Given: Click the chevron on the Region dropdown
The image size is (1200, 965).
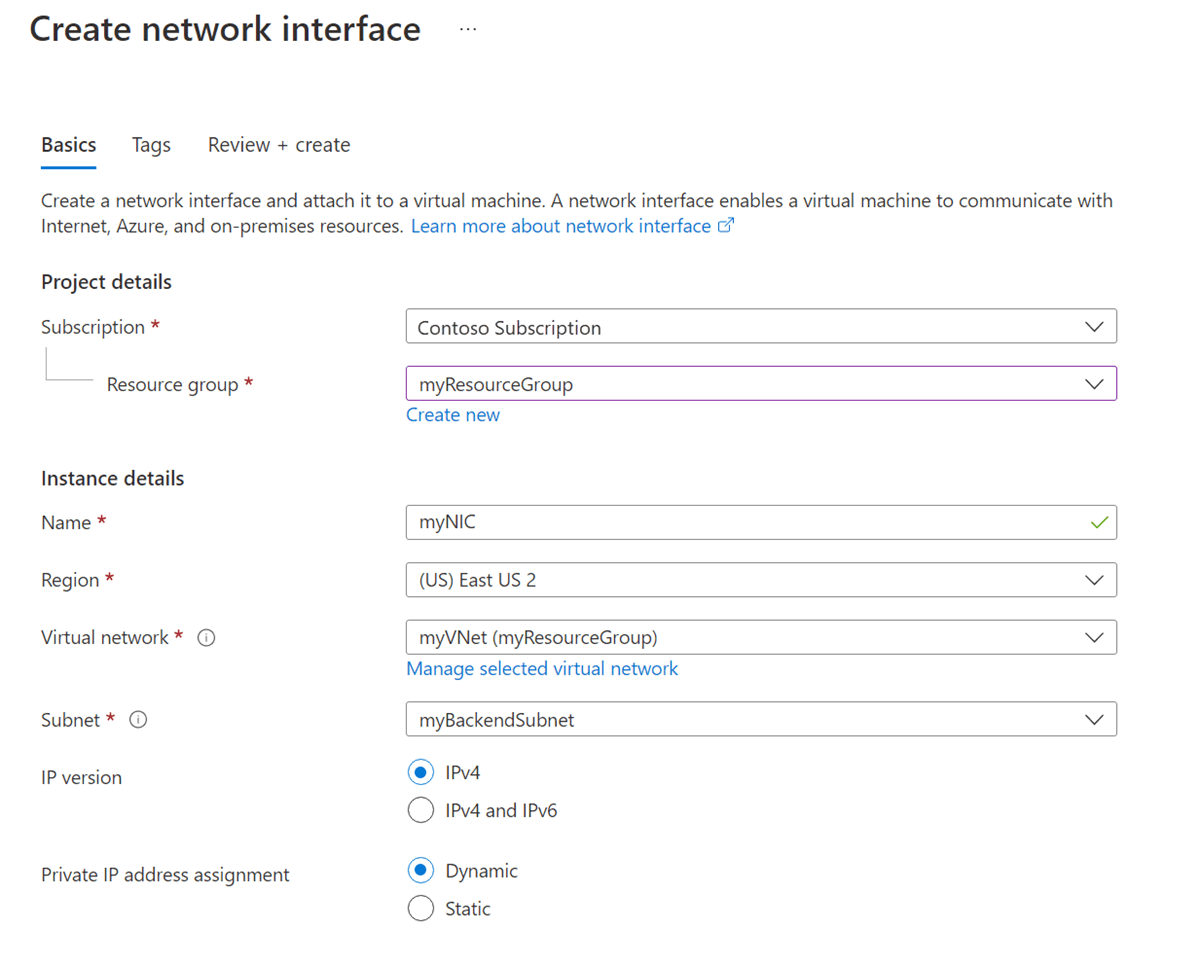Looking at the screenshot, I should pos(1097,580).
